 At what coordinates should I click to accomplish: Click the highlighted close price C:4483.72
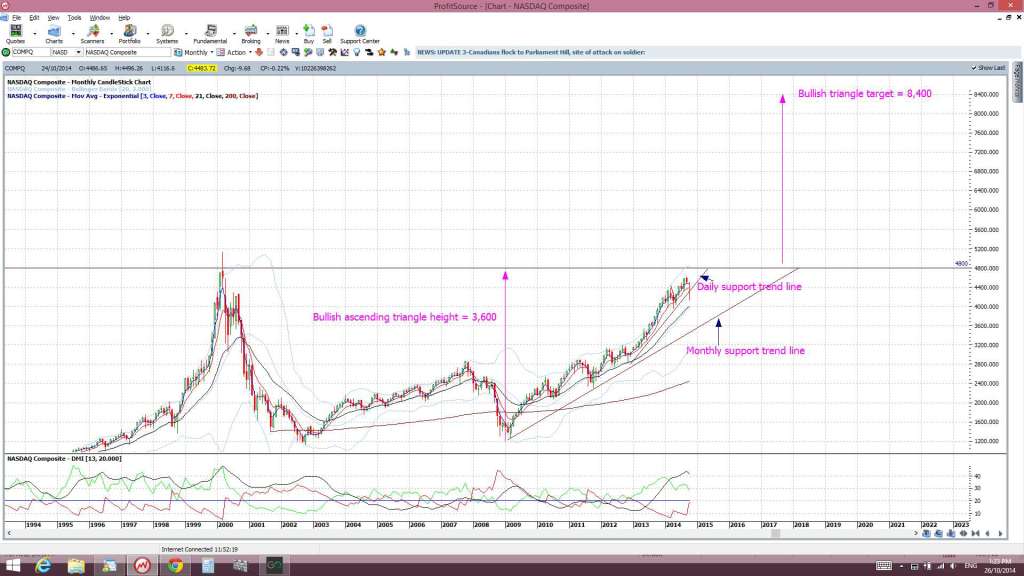click(x=201, y=68)
